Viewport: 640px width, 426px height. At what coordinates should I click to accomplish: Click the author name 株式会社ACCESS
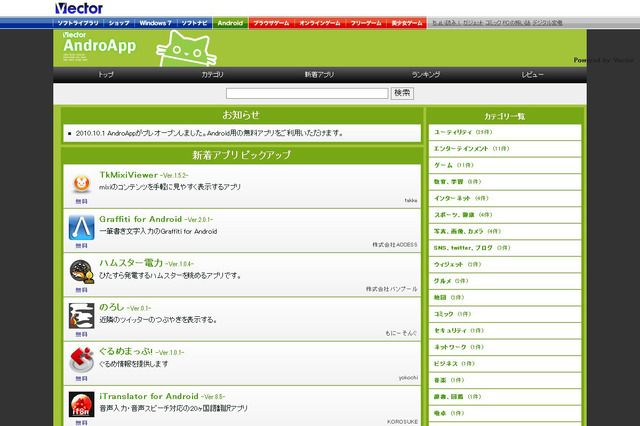click(395, 244)
